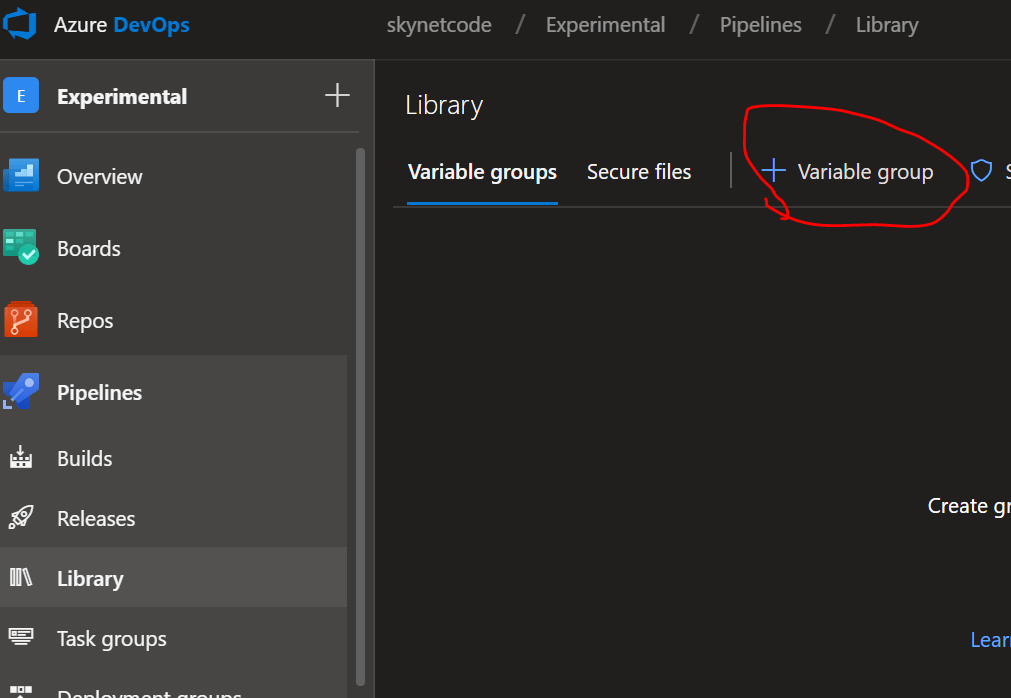
Task: Select the Releases rocket icon
Action: (x=20, y=518)
